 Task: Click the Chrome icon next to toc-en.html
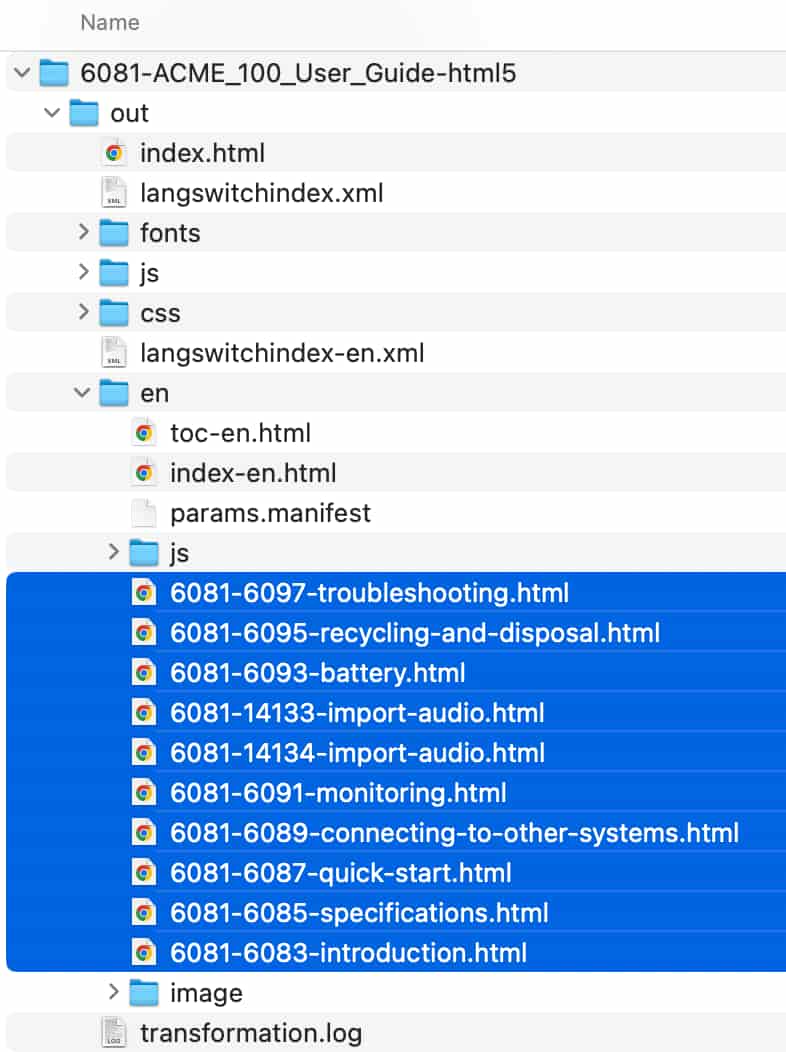pos(144,433)
